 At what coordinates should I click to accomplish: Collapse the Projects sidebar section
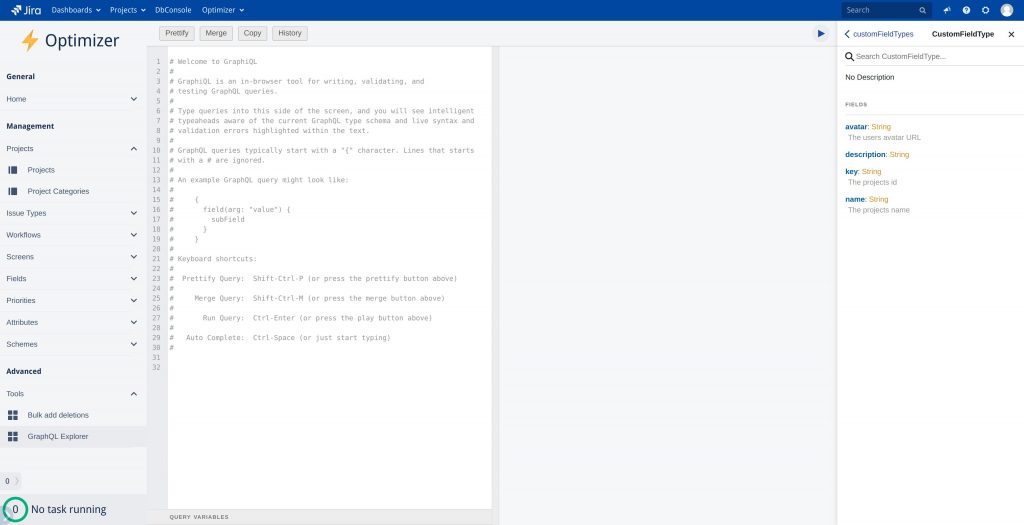[x=134, y=149]
